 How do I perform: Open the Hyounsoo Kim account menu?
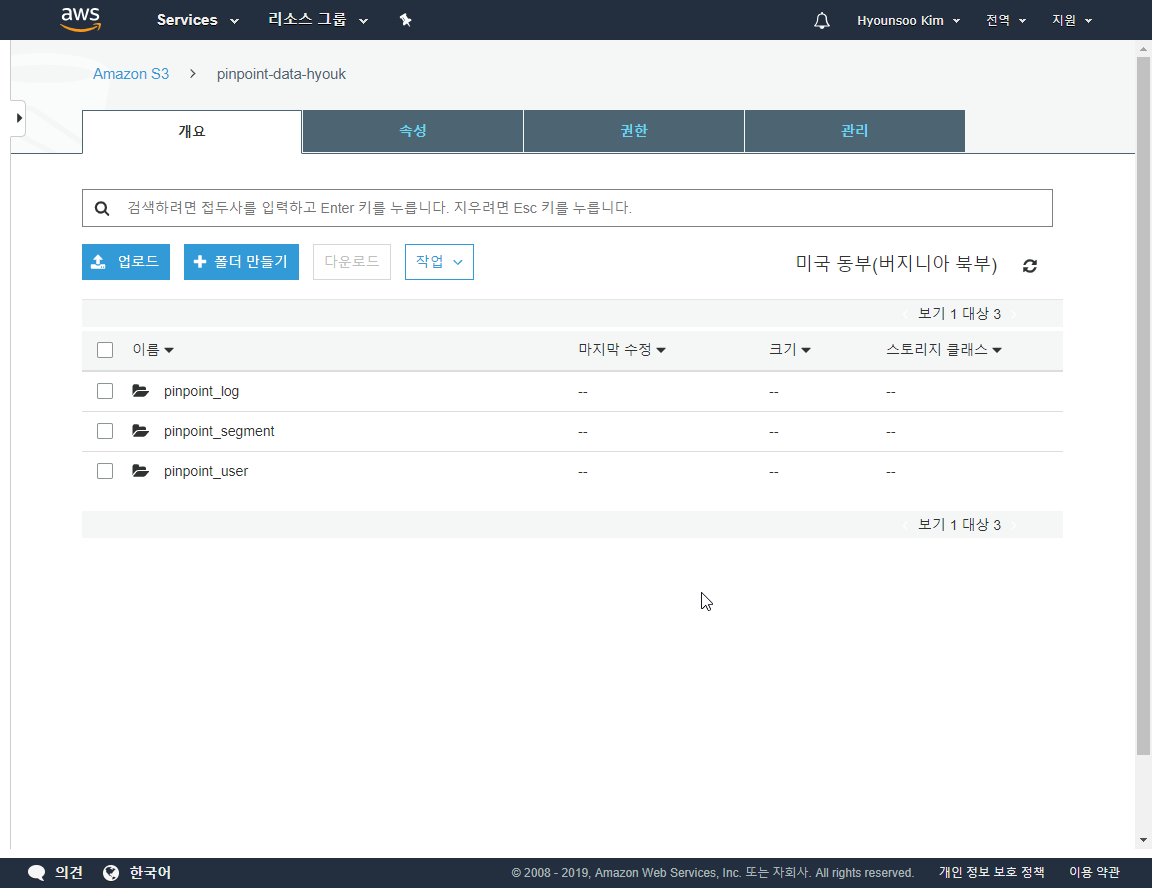(x=908, y=21)
